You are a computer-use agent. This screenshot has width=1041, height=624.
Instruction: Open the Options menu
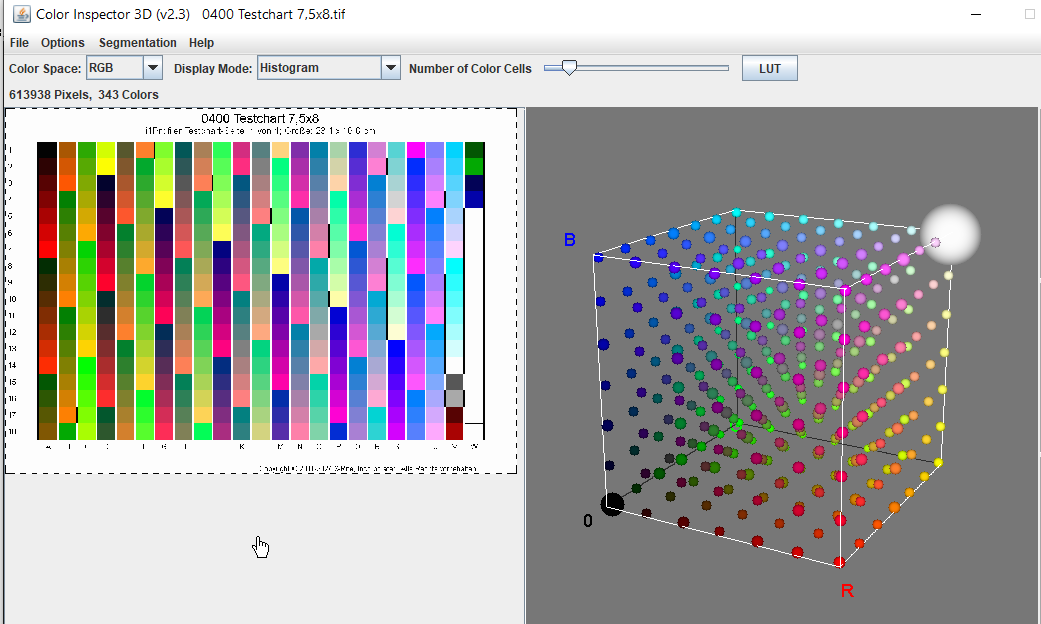(x=63, y=43)
